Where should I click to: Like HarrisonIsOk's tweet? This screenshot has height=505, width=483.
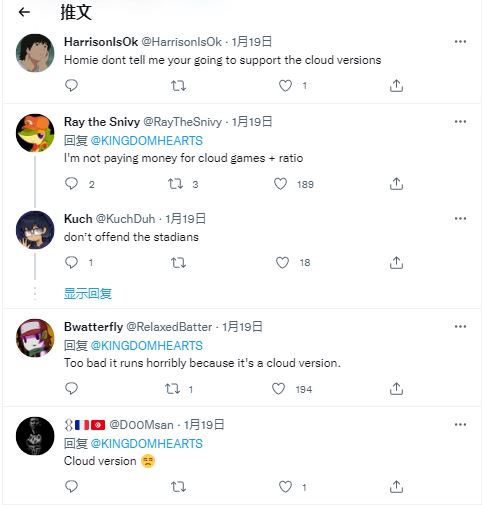point(285,86)
